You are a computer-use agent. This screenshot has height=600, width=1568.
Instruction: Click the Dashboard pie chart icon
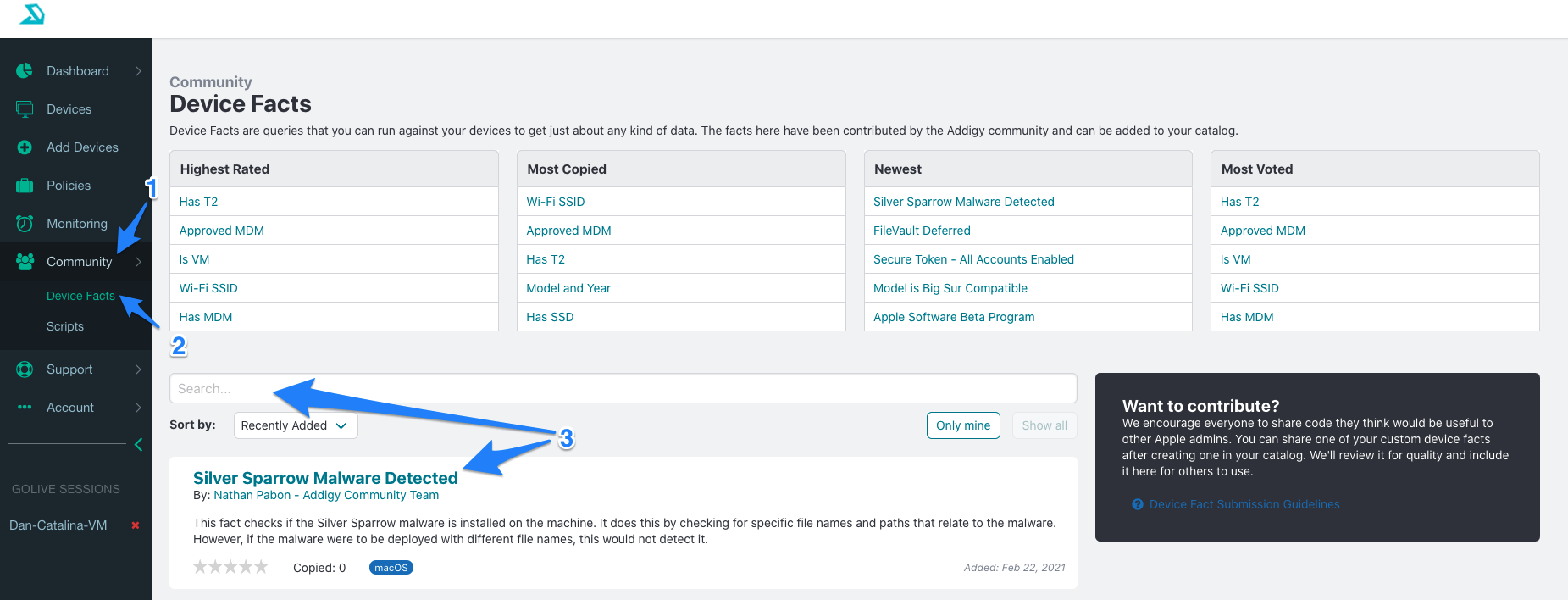25,71
